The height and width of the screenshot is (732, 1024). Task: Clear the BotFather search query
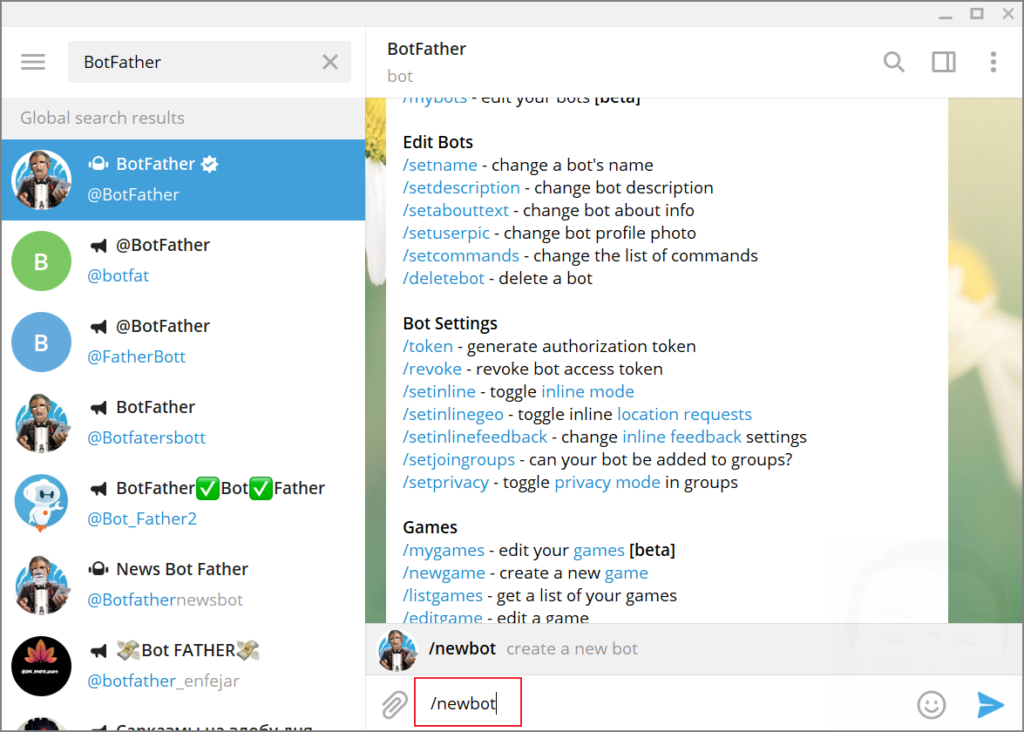330,61
